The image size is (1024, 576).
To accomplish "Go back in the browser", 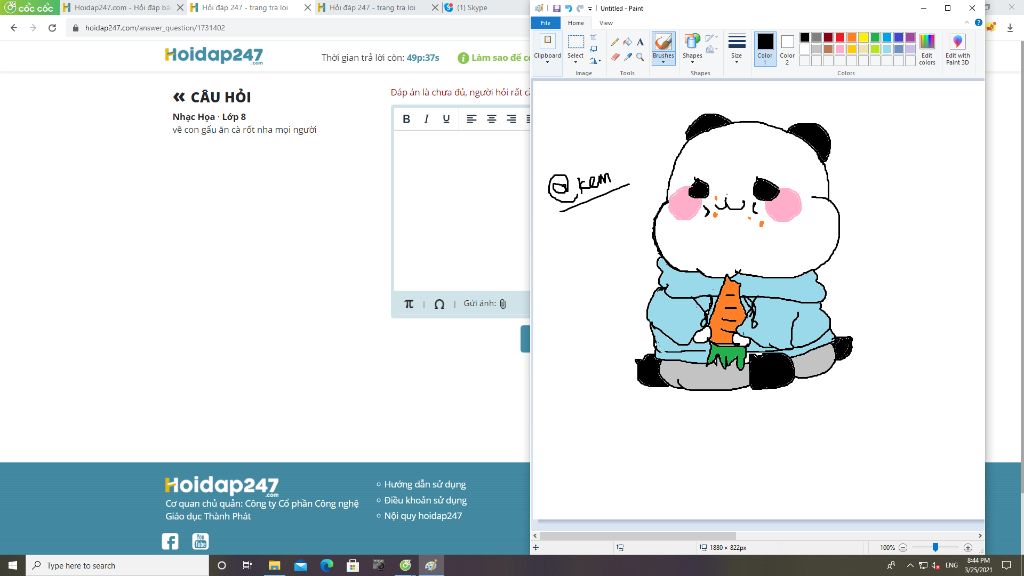I will tap(14, 28).
